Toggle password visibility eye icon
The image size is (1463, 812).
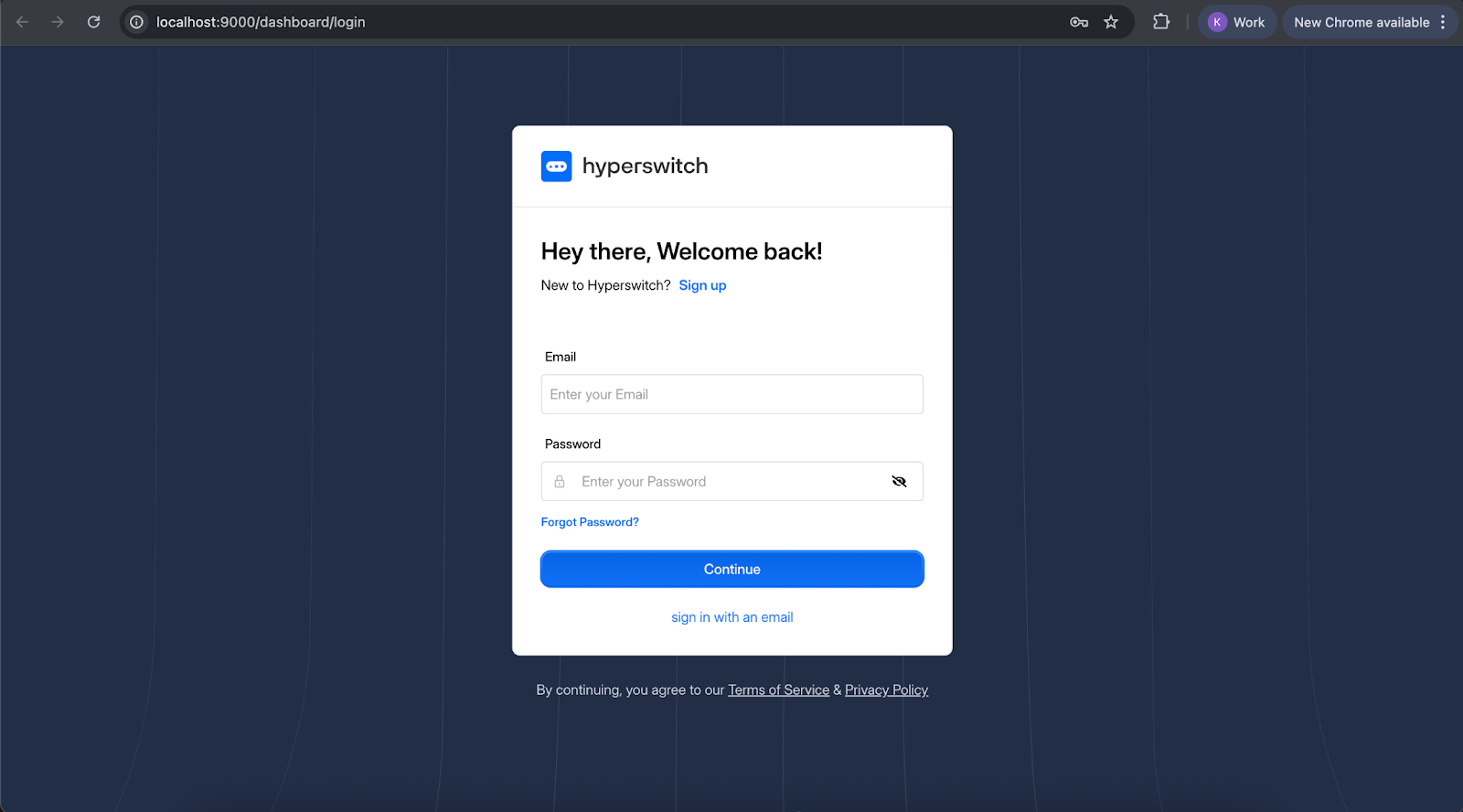(899, 482)
